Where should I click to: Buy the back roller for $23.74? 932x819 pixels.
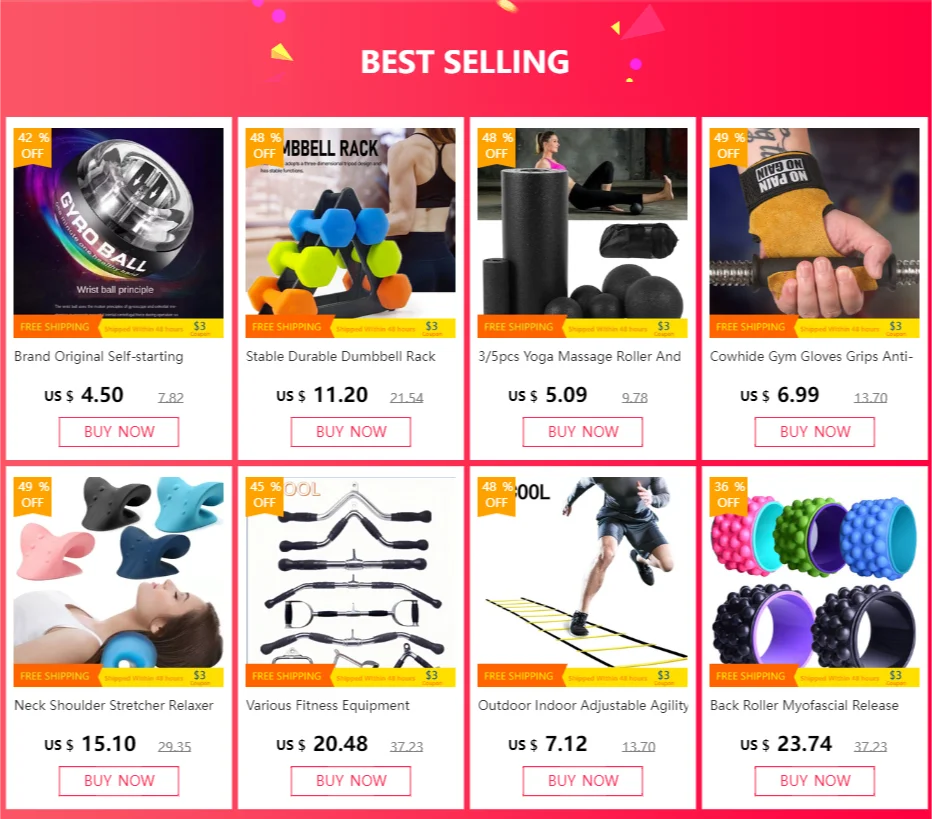815,781
